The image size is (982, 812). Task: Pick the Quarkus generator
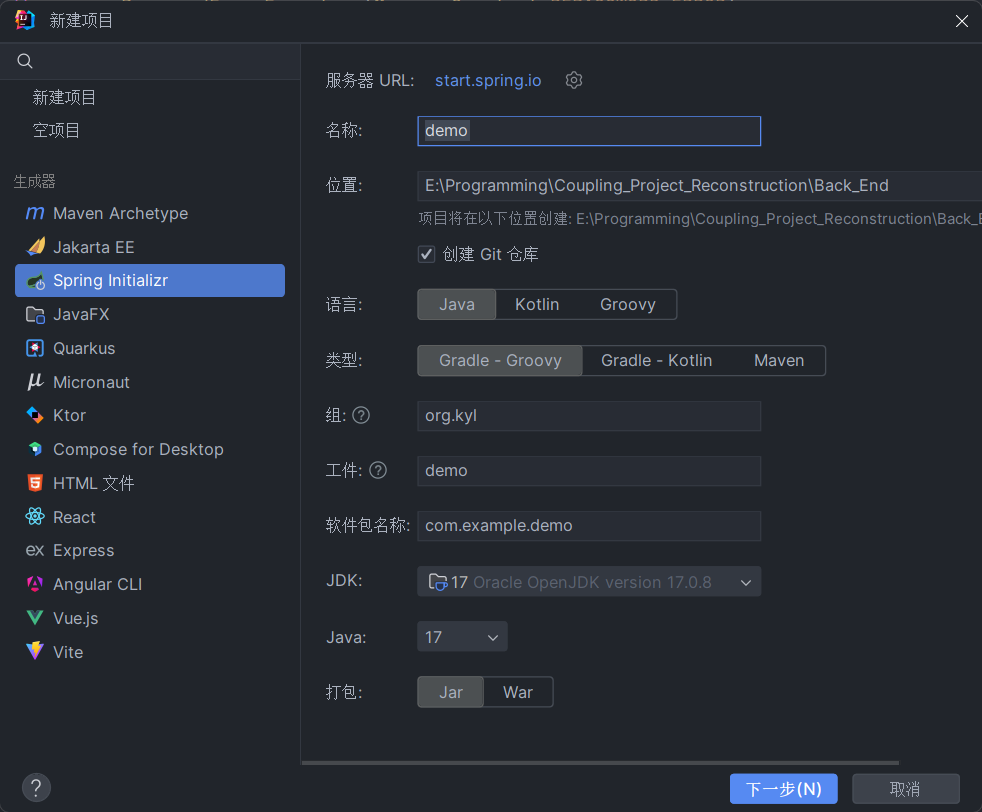tap(84, 348)
